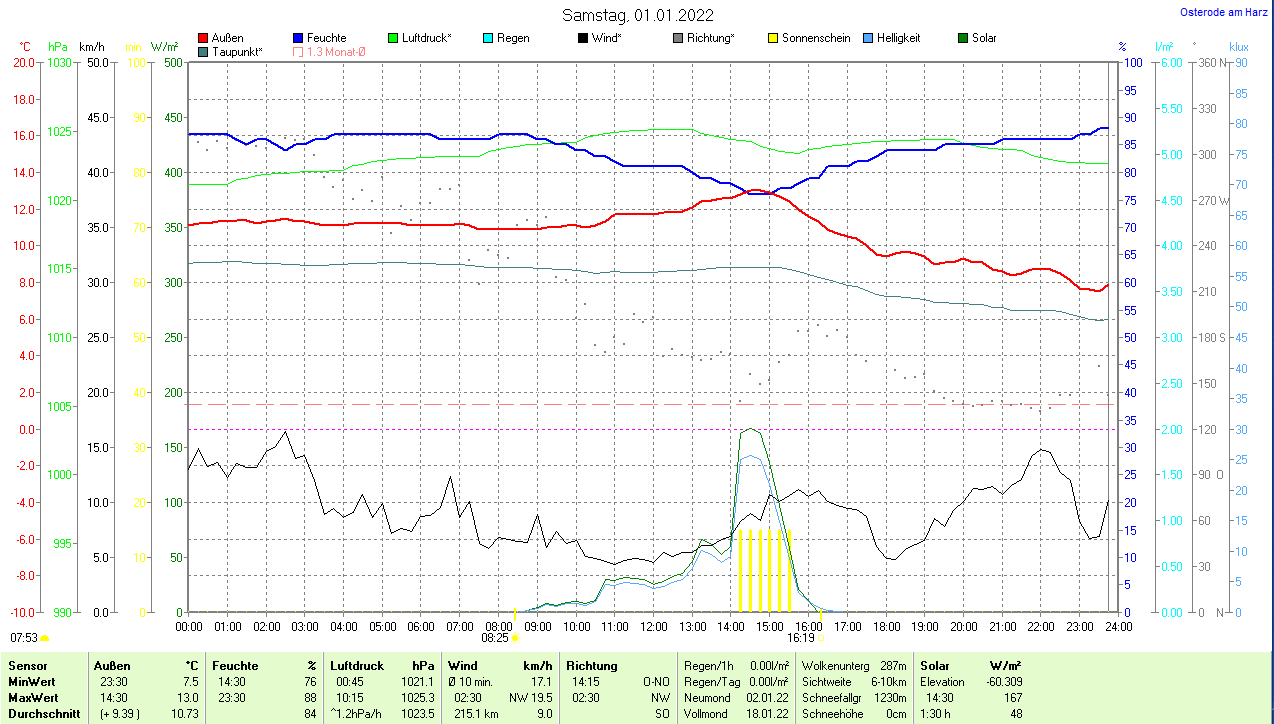Click the blue Feuchte legend square

tap(298, 38)
